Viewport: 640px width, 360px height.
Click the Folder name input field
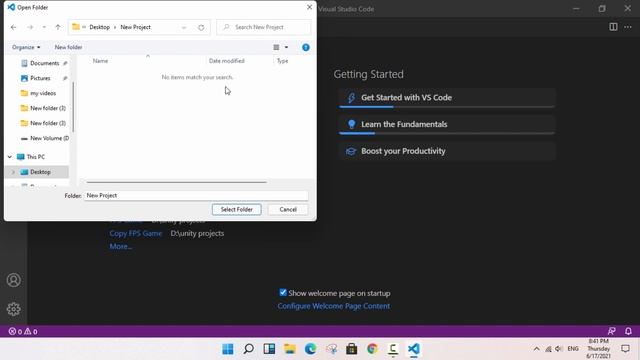tap(196, 196)
